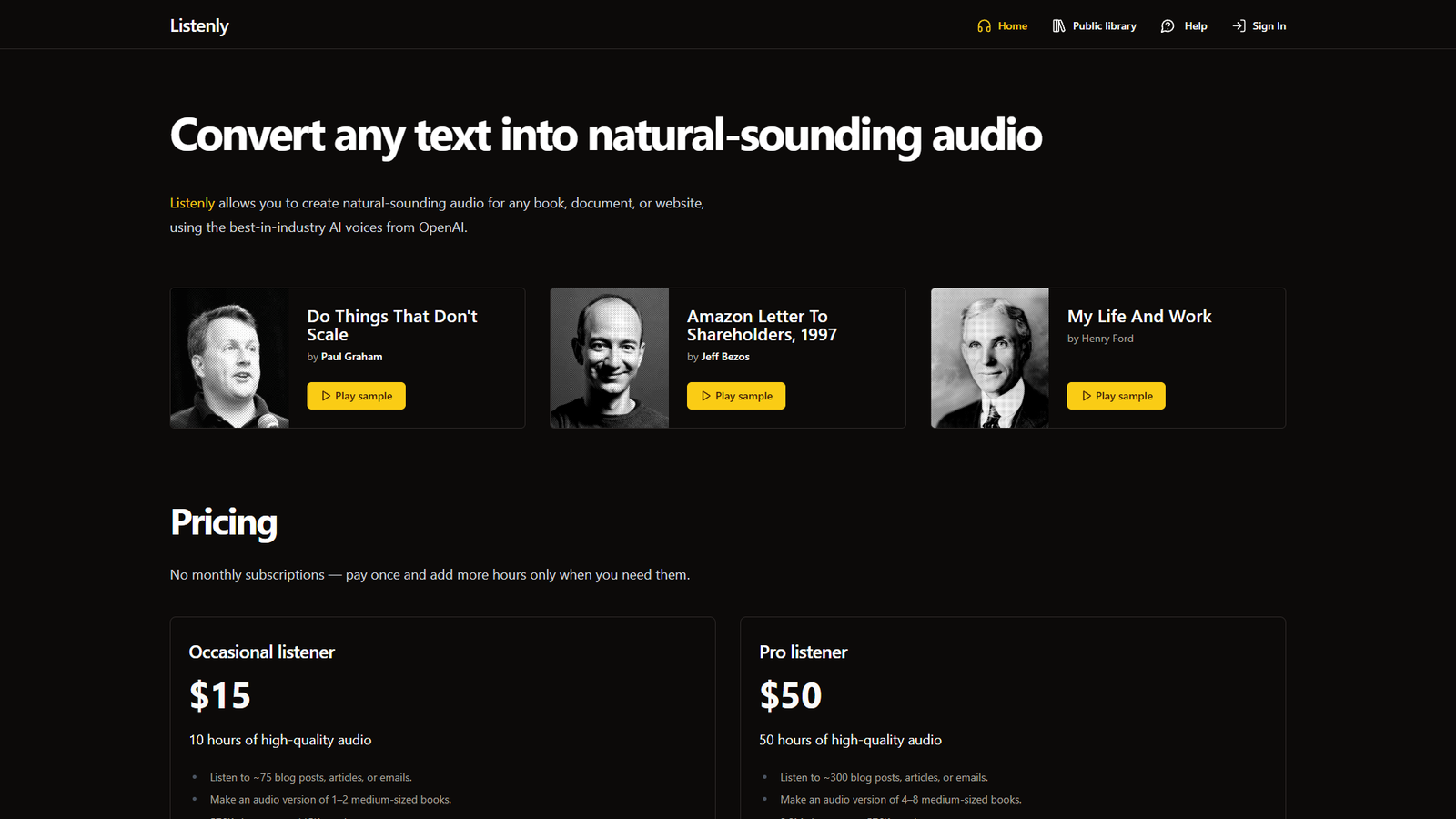Play the sample for the Amazon Letter card
This screenshot has width=1456, height=819.
[736, 396]
